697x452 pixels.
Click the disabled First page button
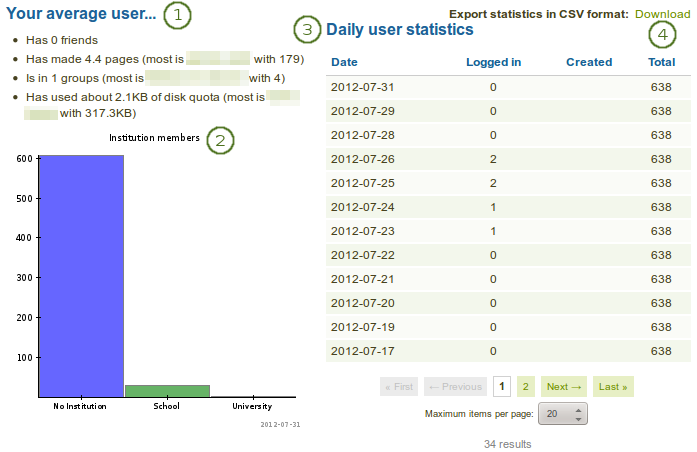click(399, 387)
